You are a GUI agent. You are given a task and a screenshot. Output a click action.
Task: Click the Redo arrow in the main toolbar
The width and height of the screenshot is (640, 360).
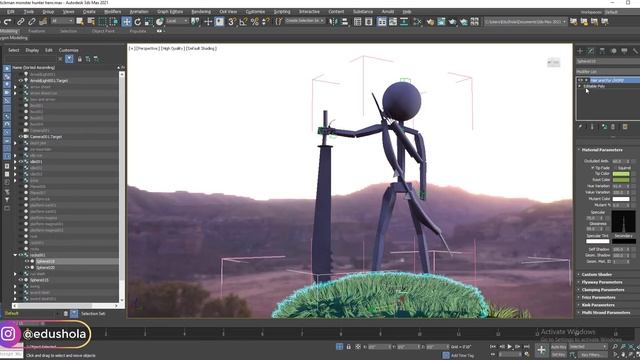pos(8,22)
